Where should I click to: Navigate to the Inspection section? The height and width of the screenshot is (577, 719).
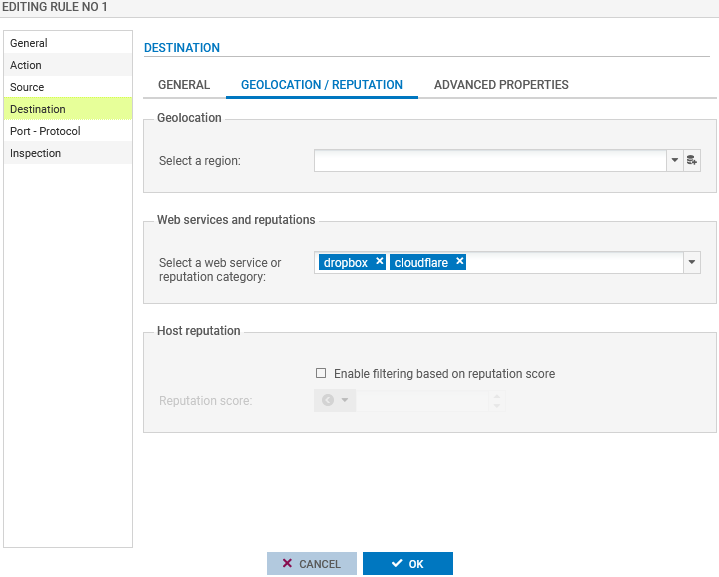(36, 153)
